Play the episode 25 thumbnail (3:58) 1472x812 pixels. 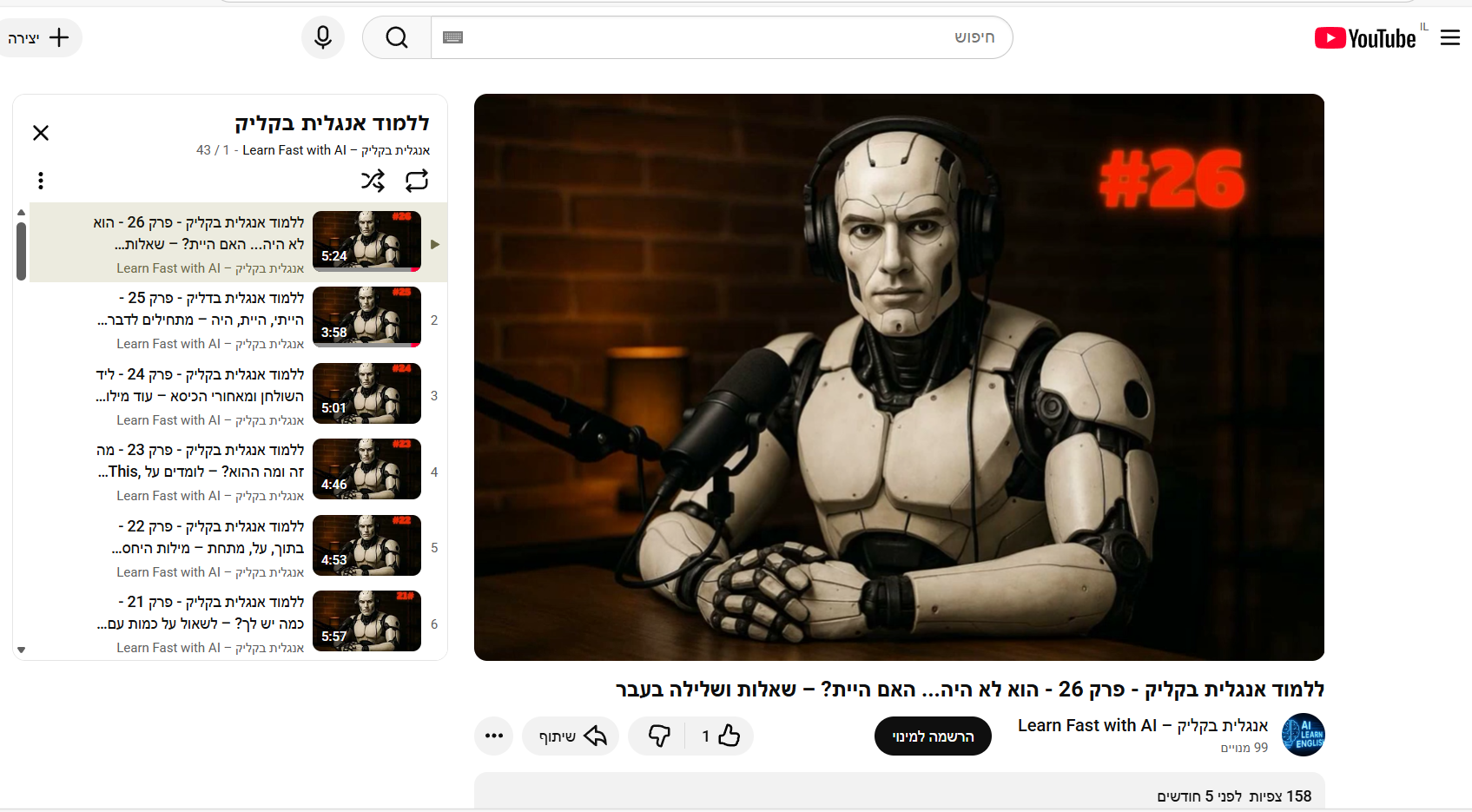coord(366,317)
